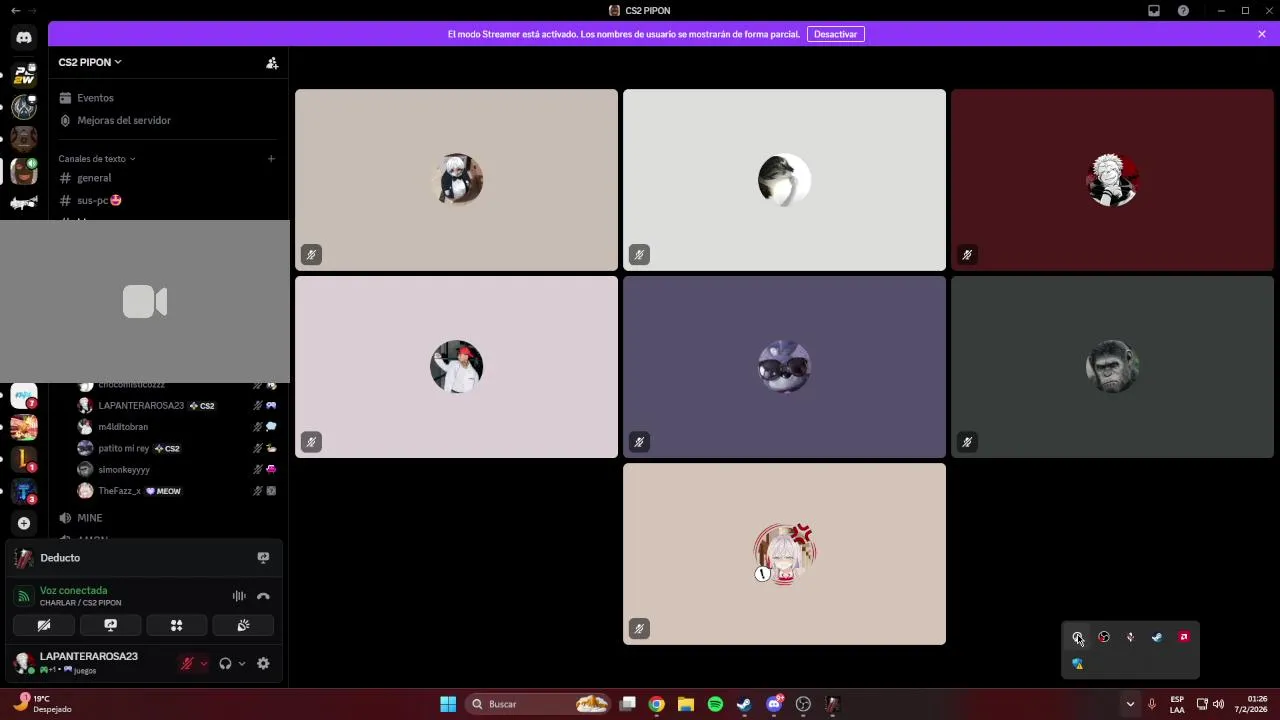Toggle noise suppression waveform icon
Image resolution: width=1280 pixels, height=720 pixels.
[239, 596]
